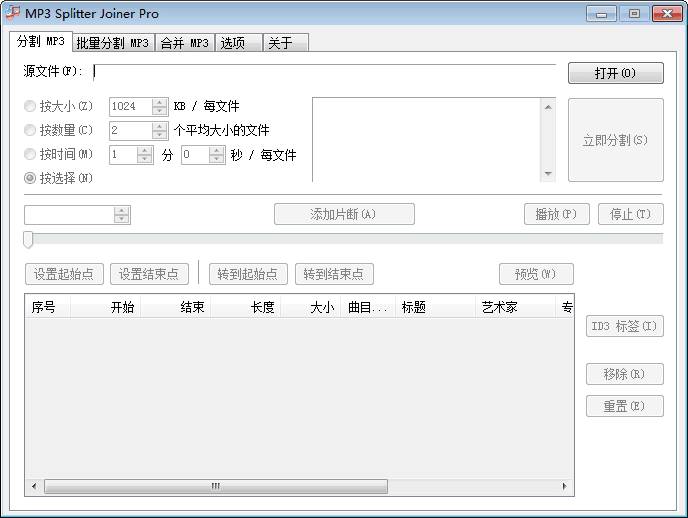Click the seconds value field
This screenshot has height=518, width=688.
tap(195, 155)
